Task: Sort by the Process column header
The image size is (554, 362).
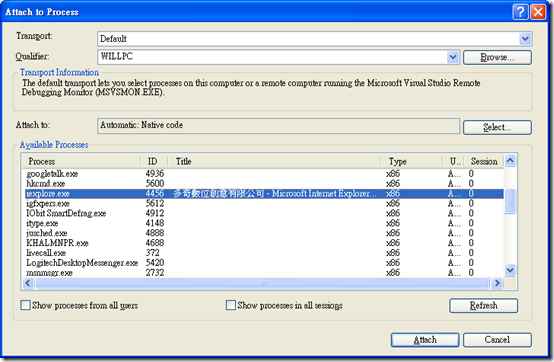Action: click(x=82, y=161)
